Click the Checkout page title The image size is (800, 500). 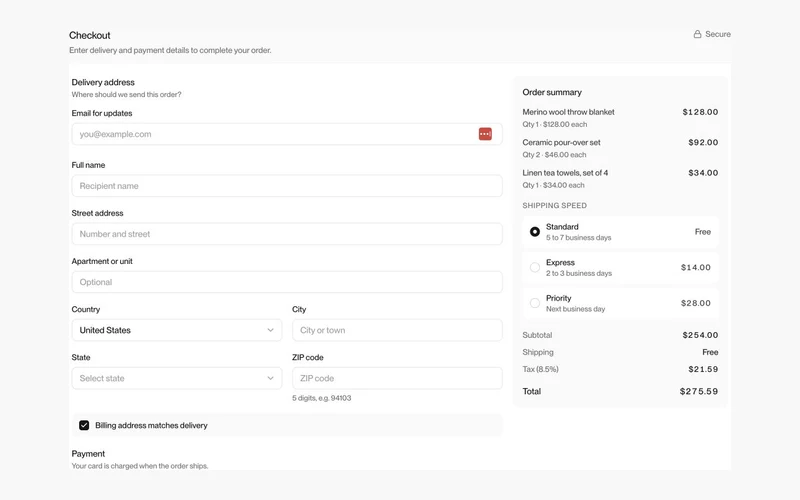tap(90, 35)
